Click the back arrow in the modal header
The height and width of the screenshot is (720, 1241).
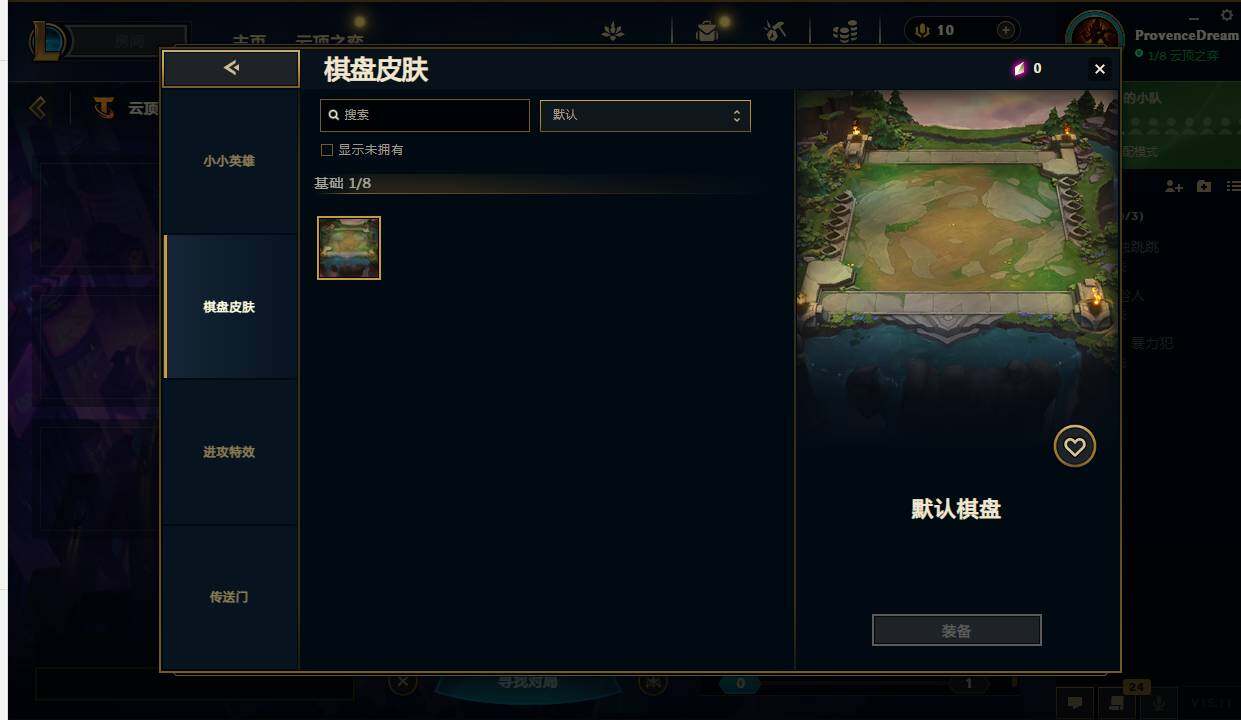pyautogui.click(x=231, y=68)
